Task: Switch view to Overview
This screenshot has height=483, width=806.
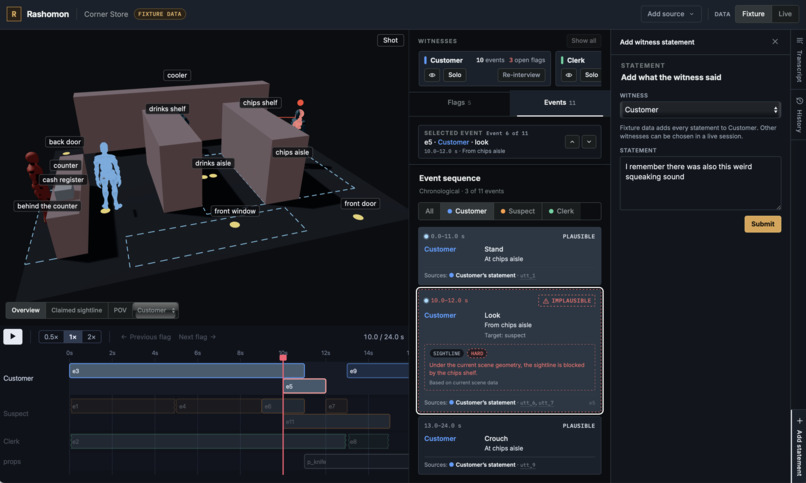Action: point(25,310)
